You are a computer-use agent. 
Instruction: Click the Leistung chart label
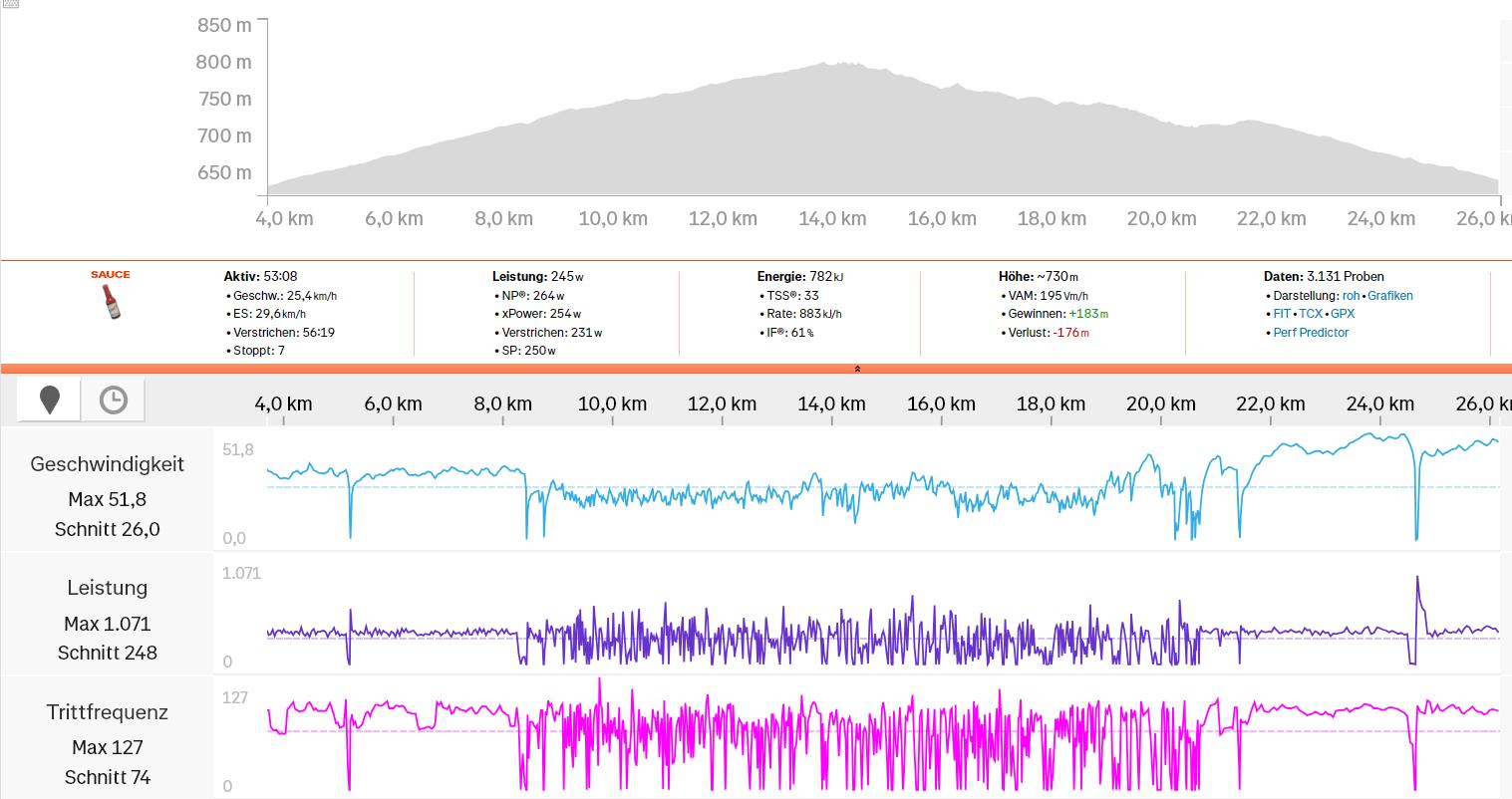coord(107,588)
